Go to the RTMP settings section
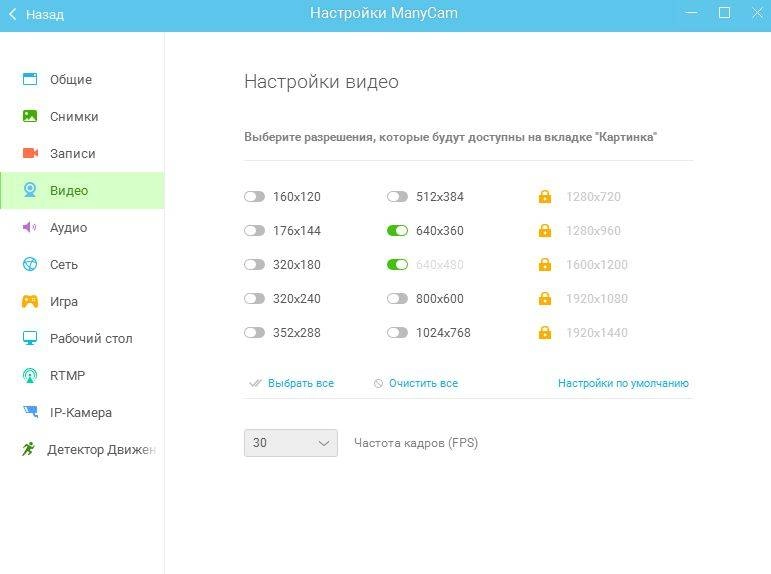This screenshot has width=771, height=574. pyautogui.click(x=82, y=375)
